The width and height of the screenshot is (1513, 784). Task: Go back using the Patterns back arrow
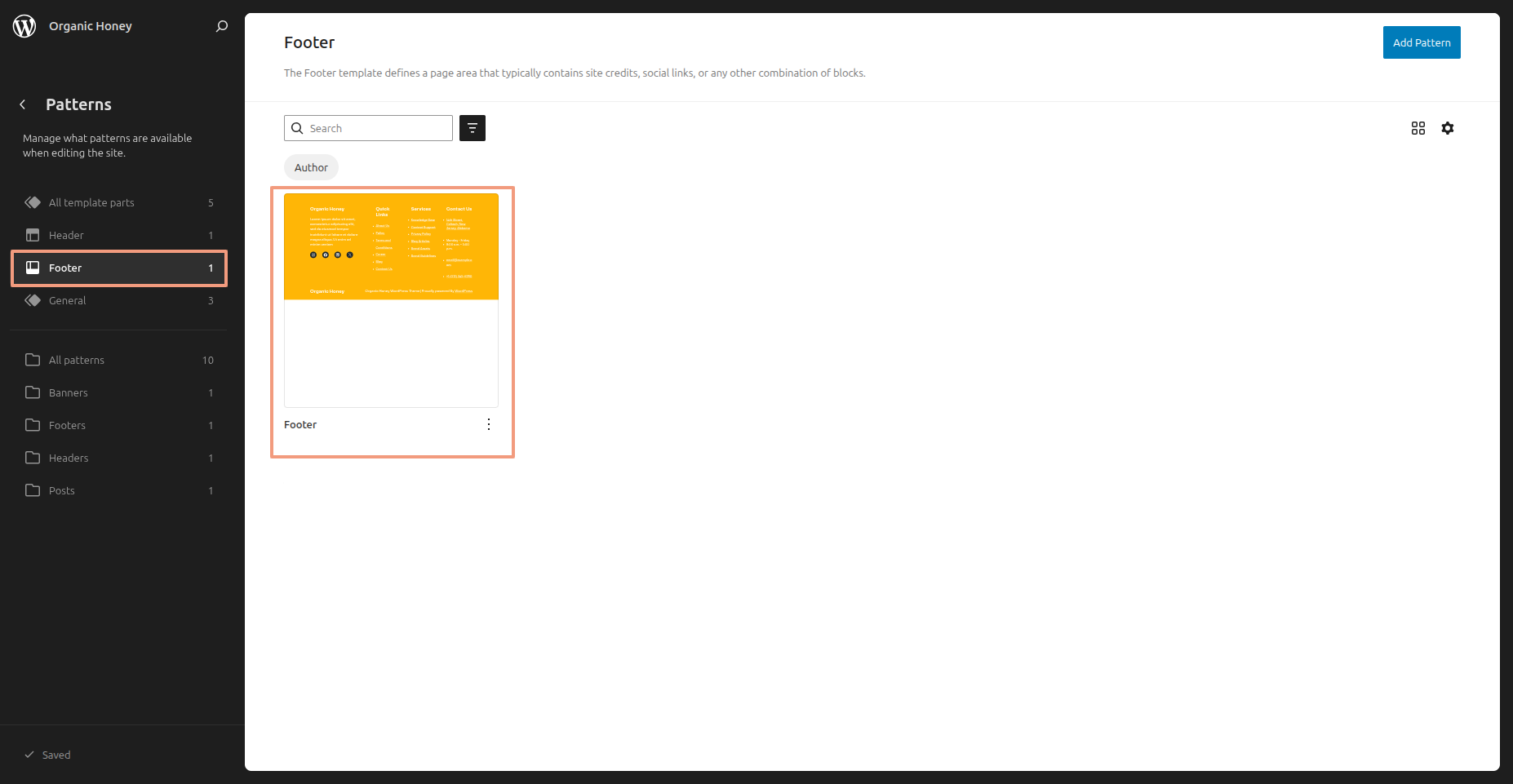(23, 104)
